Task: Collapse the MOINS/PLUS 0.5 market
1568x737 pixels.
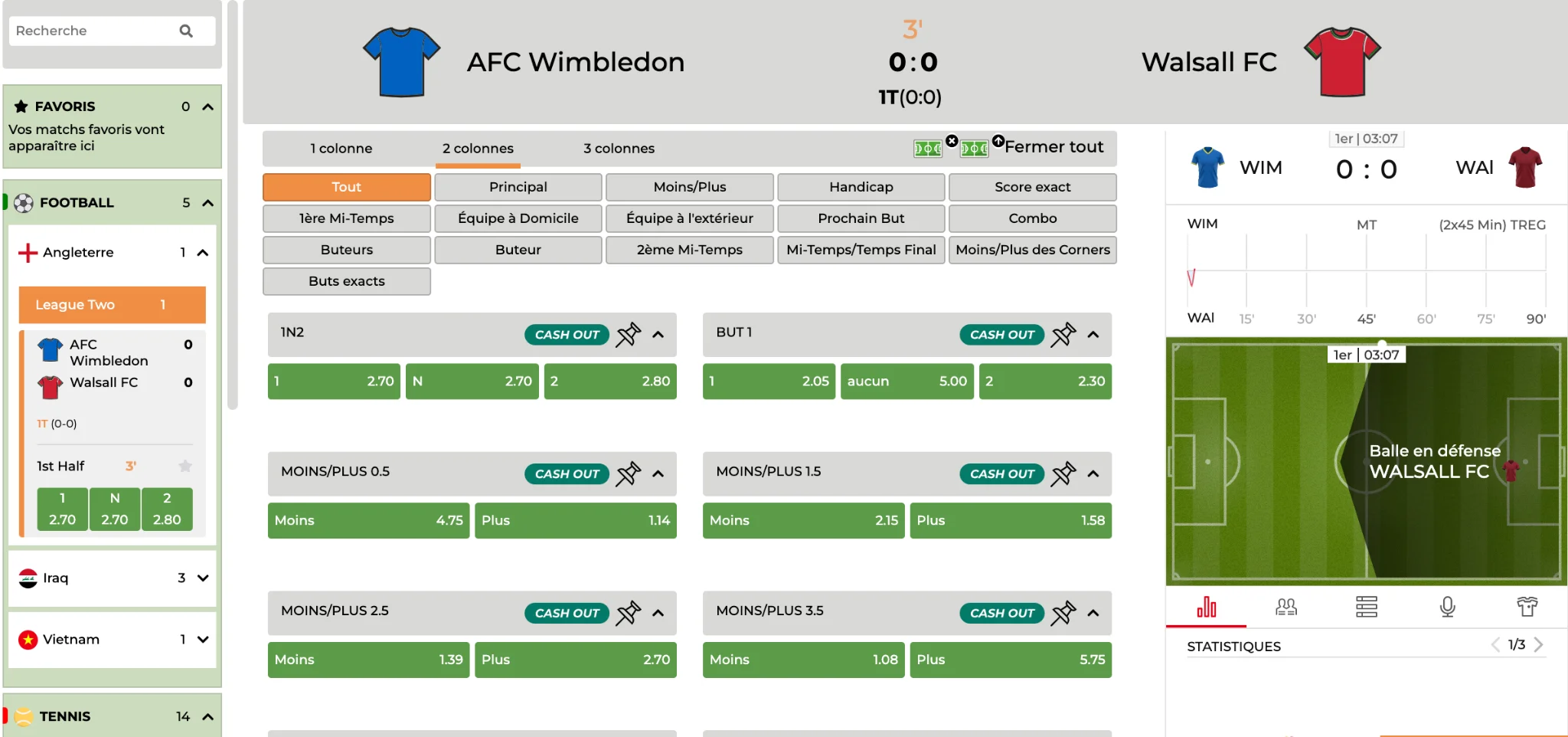Action: point(658,474)
